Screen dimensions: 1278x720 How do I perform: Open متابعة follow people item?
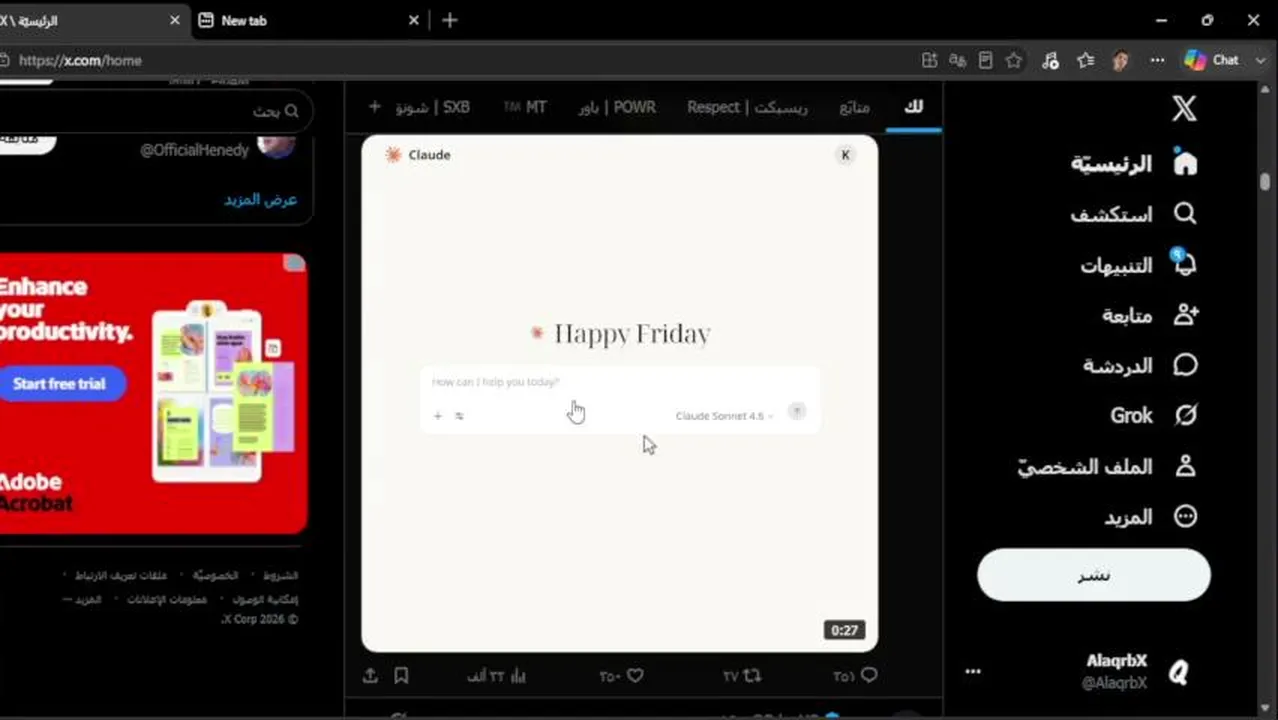(x=1150, y=315)
